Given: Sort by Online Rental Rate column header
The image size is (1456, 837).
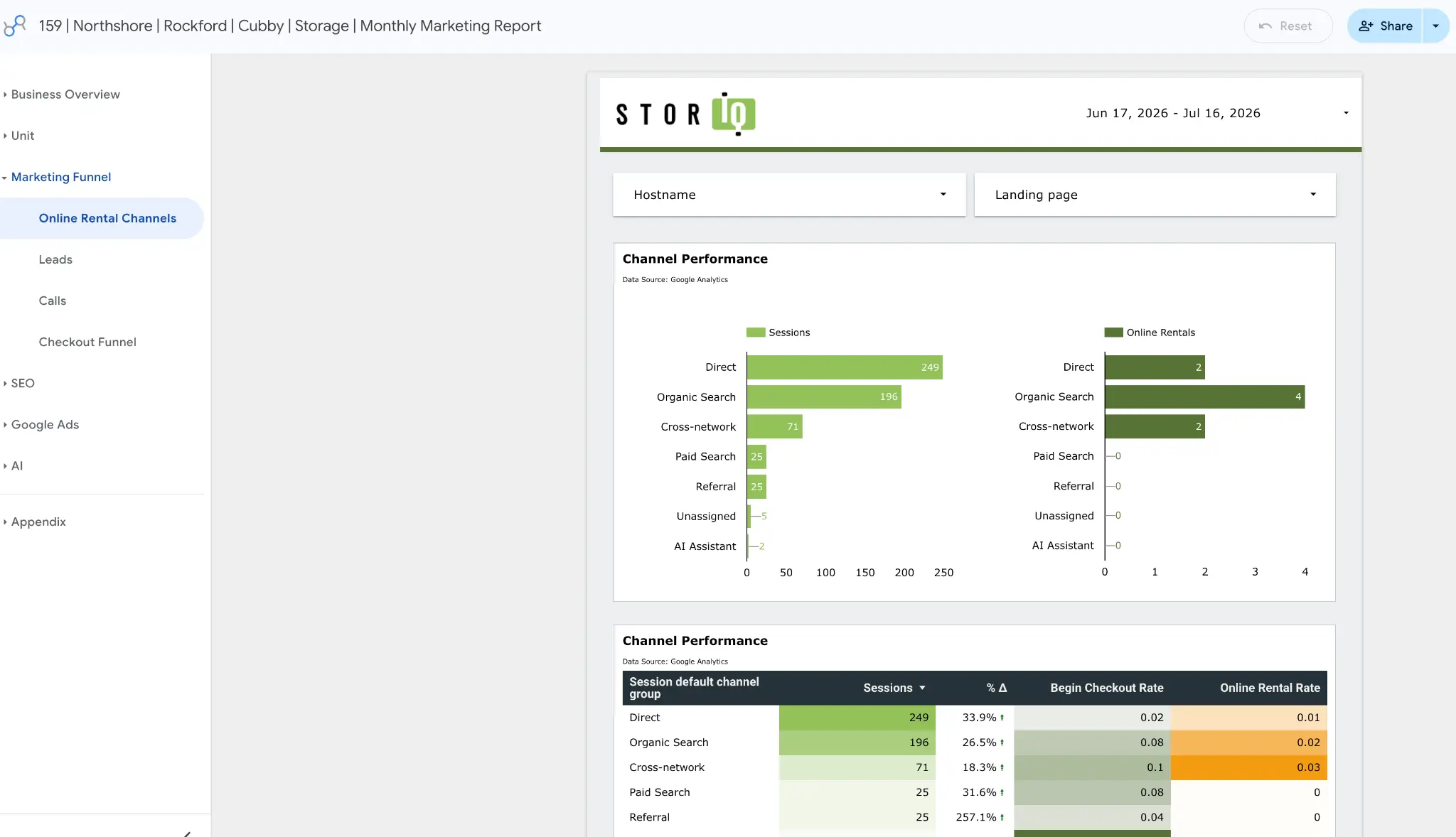Looking at the screenshot, I should pyautogui.click(x=1270, y=688).
